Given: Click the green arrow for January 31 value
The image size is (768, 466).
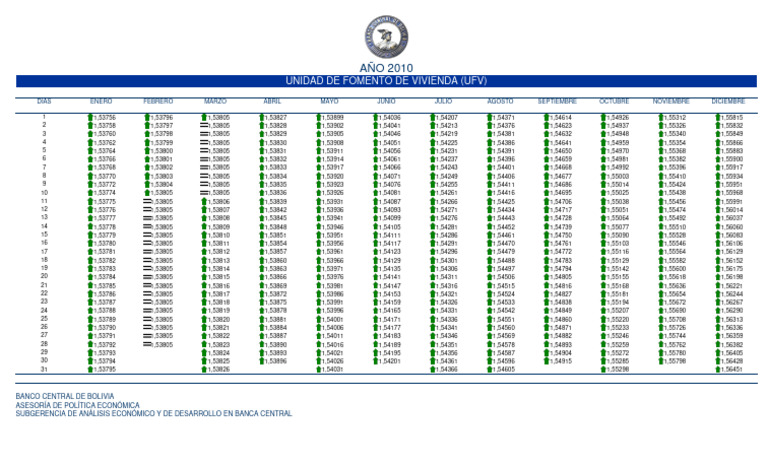Looking at the screenshot, I should [91, 369].
